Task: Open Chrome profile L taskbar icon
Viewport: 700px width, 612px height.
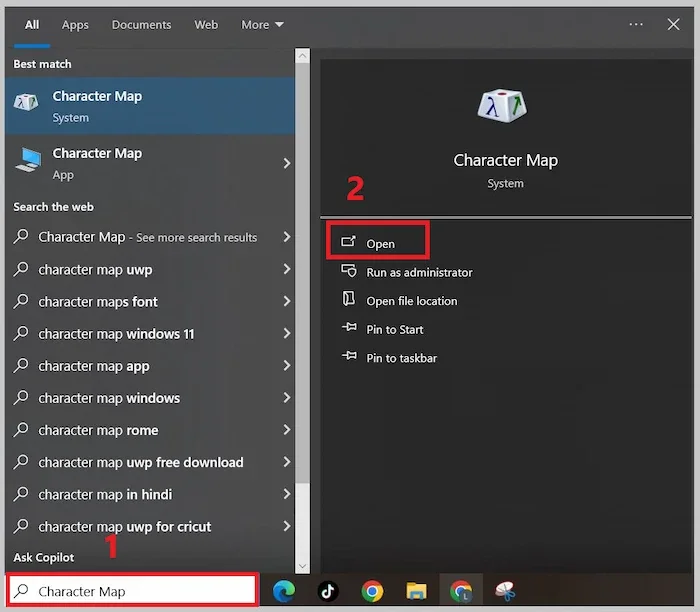Action: coord(461,591)
